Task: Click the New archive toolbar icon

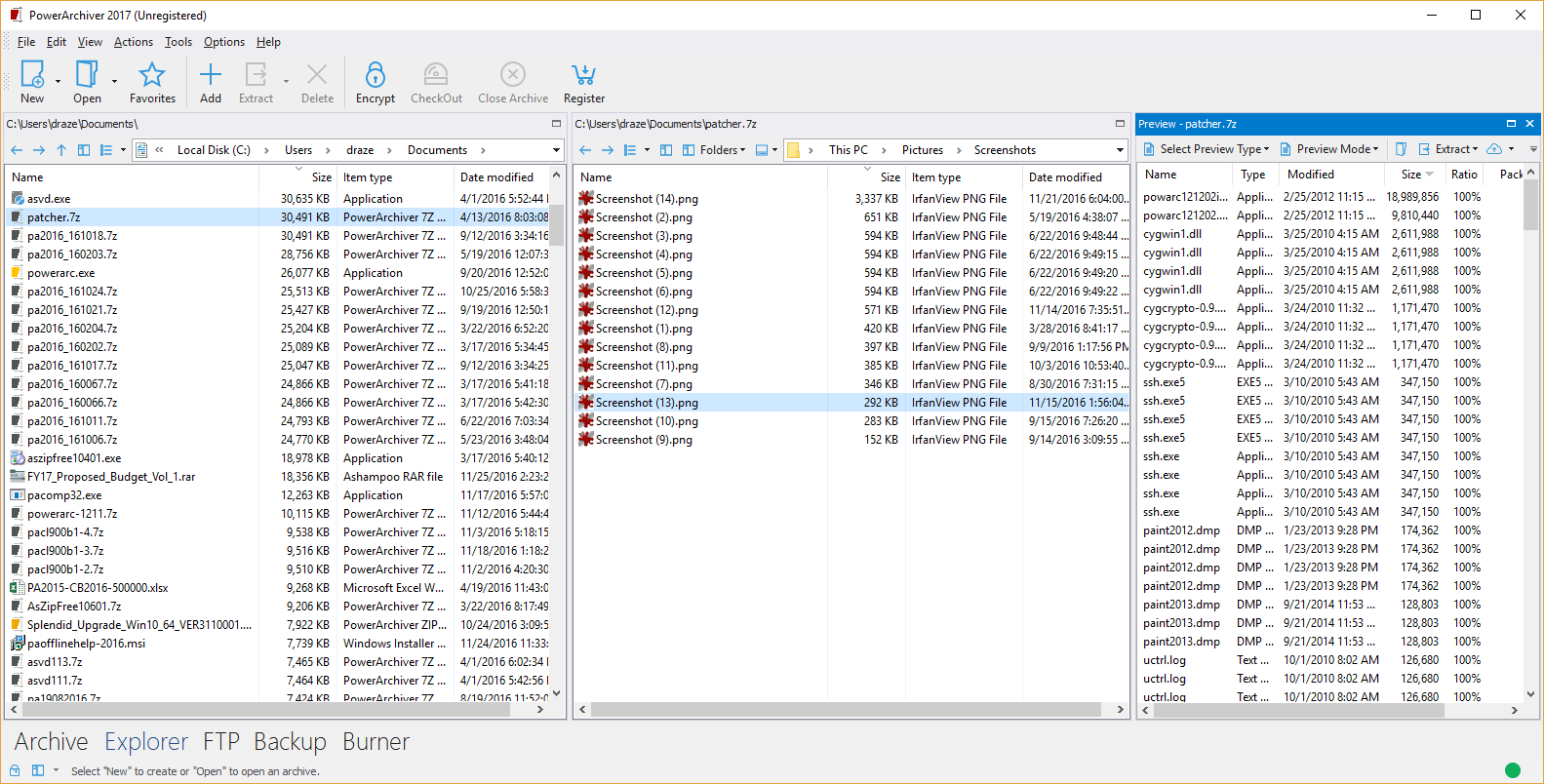Action: 32,75
